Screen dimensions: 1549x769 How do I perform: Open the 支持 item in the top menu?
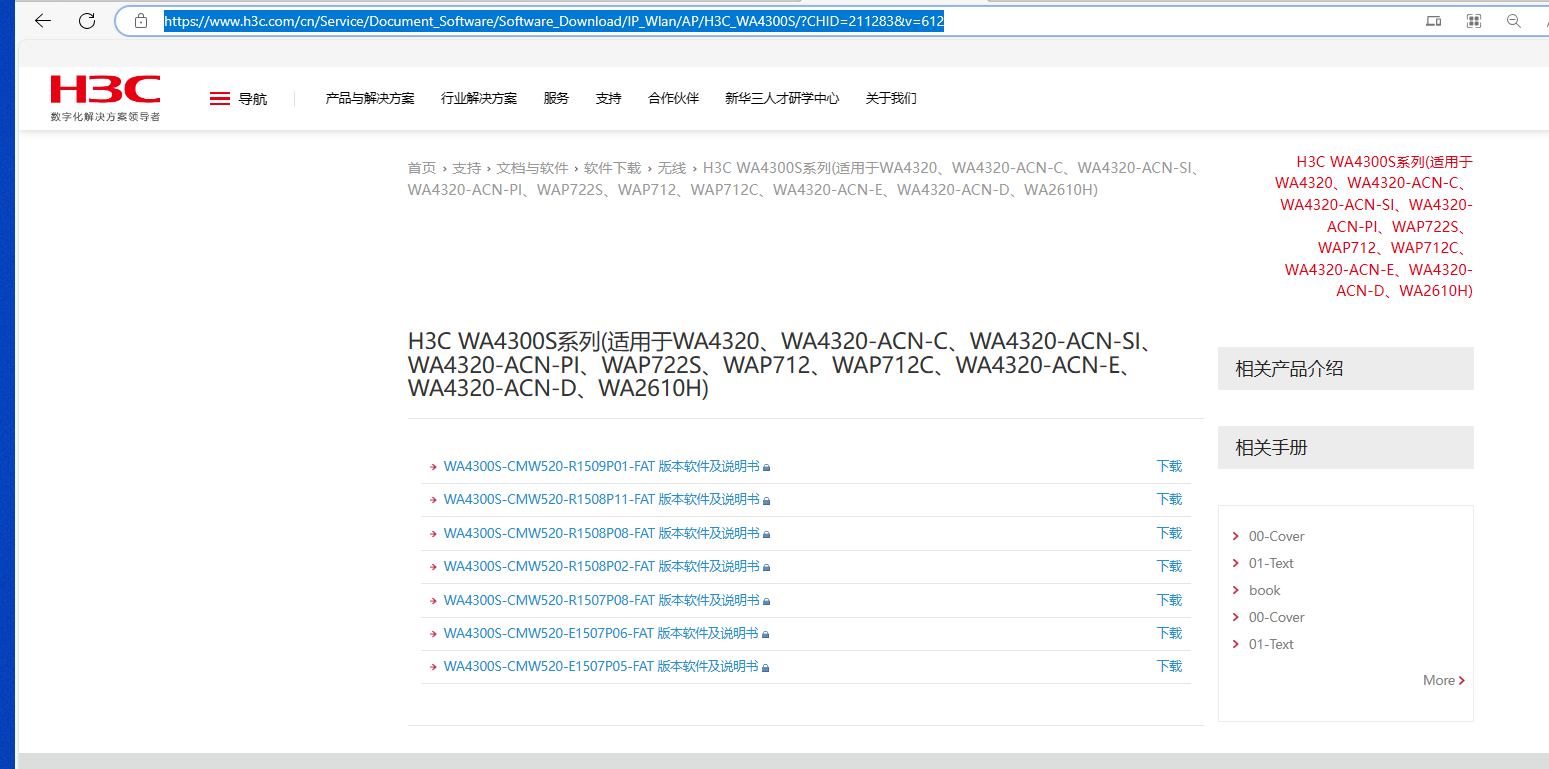click(x=608, y=98)
